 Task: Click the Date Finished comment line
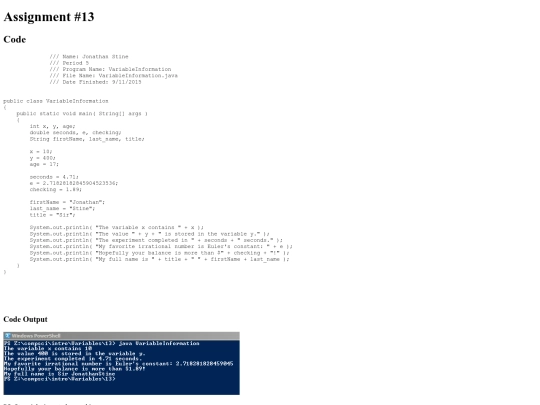95,82
